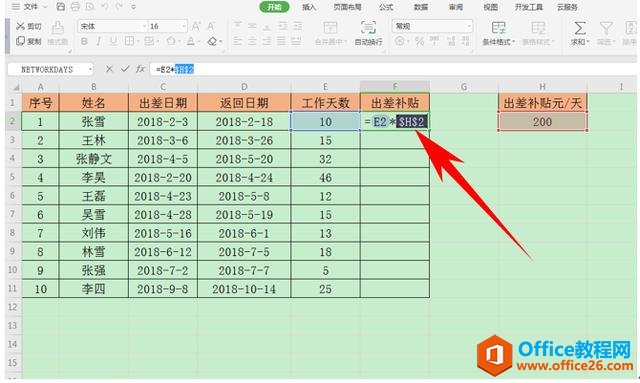The height and width of the screenshot is (383, 640).
Task: Toggle align text left
Action: 238,41
